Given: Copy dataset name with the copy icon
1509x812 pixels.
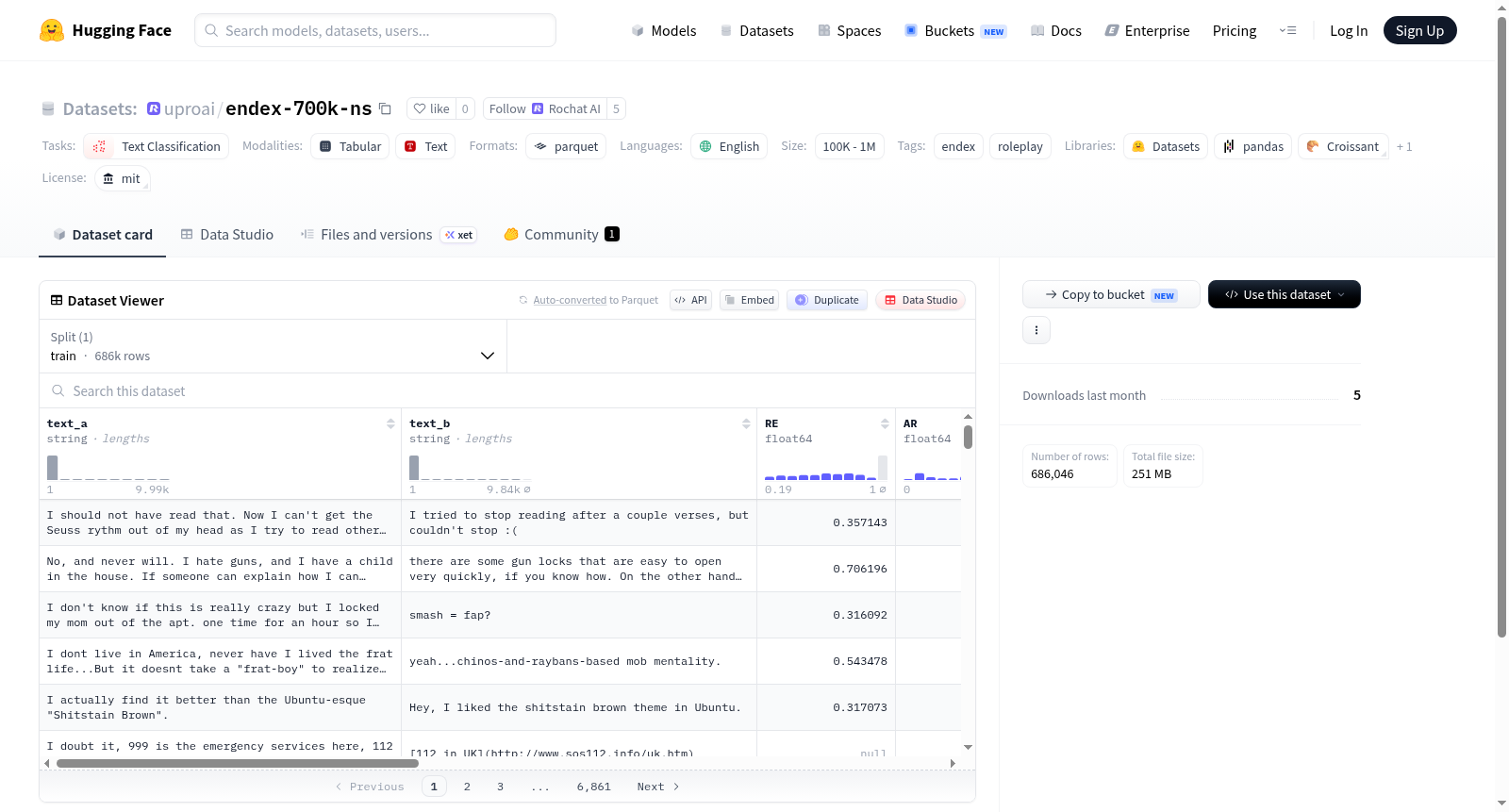Looking at the screenshot, I should coord(385,108).
